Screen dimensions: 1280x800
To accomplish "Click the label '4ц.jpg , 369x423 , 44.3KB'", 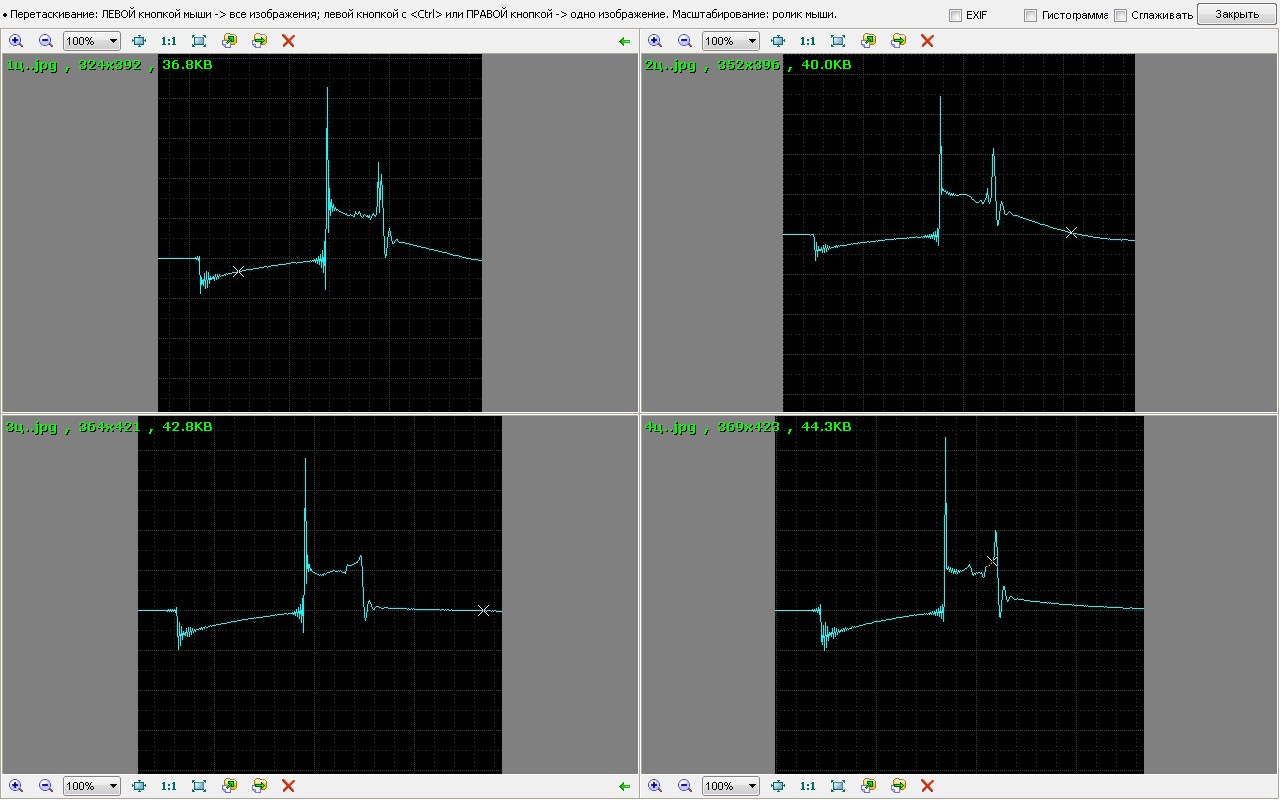I will coord(748,426).
